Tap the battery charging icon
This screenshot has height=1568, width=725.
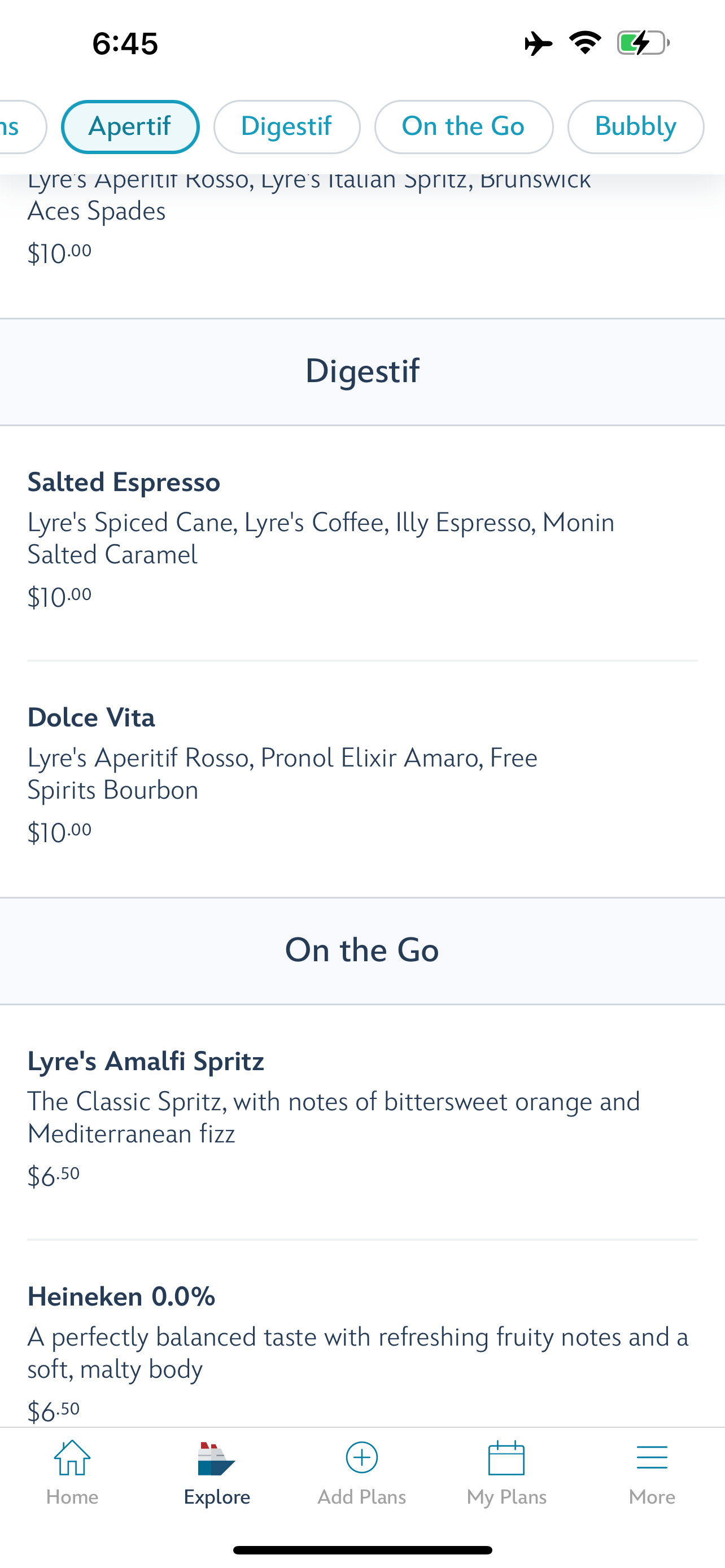coord(643,42)
